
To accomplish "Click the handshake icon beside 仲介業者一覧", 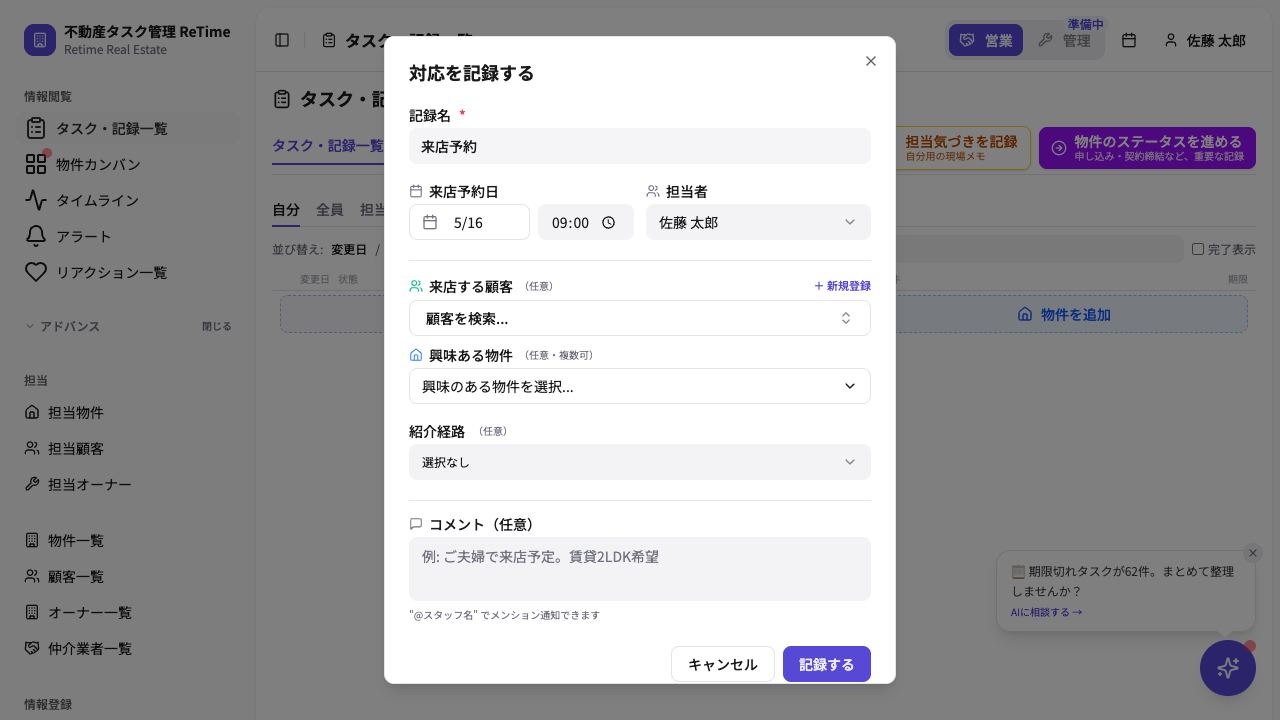I will point(32,648).
